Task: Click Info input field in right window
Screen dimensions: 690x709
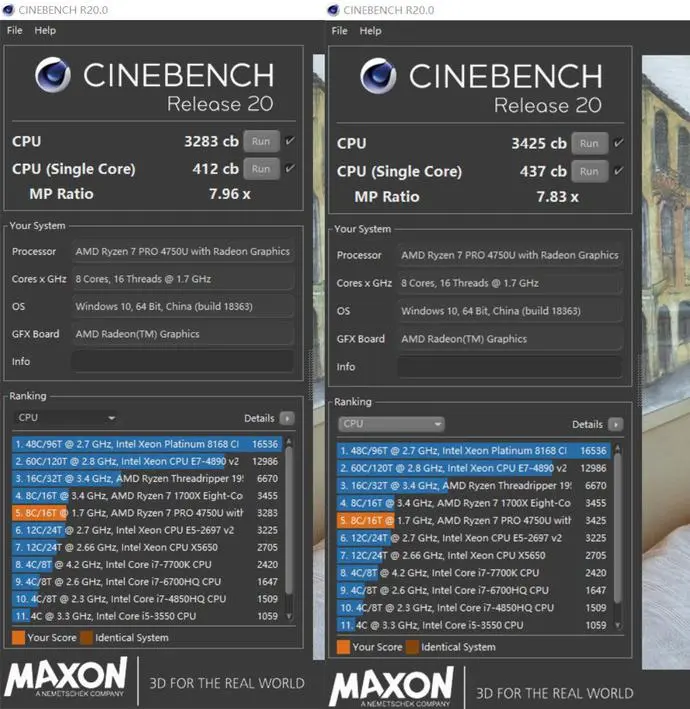Action: 510,367
